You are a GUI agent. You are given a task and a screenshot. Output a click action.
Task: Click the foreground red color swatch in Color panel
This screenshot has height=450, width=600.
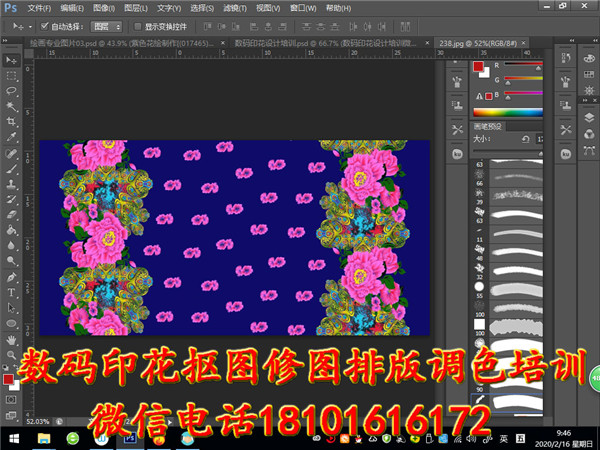[x=478, y=66]
